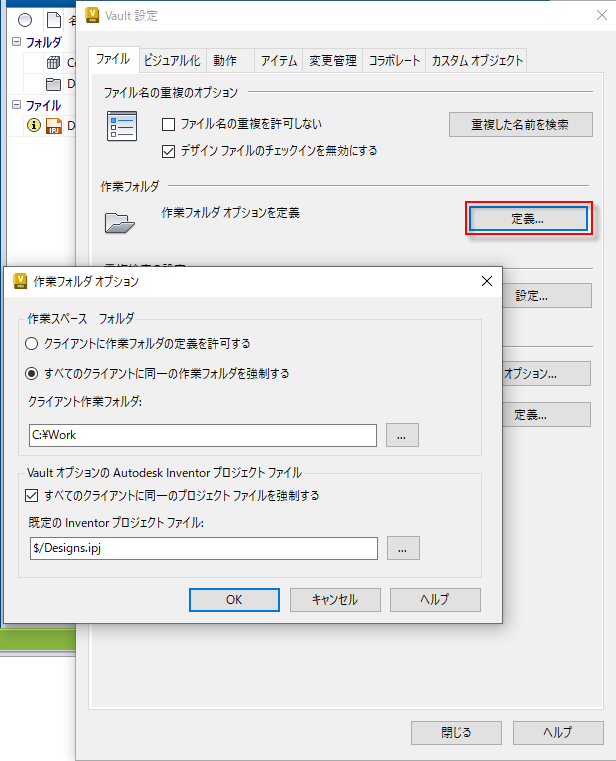Toggle すべてのクライアントに同一のプロジェクト ファイルを強制する checkbox

point(32,496)
